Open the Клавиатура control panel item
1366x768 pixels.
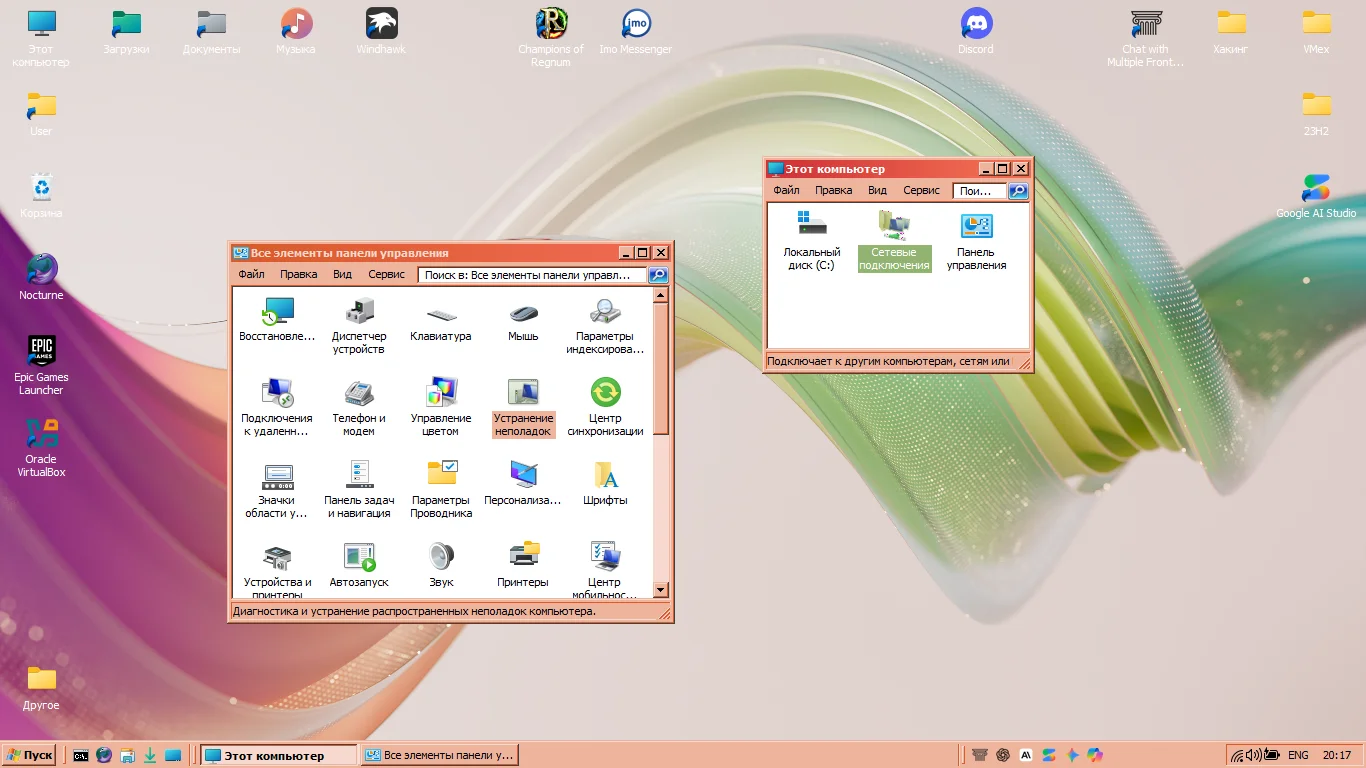pos(441,320)
